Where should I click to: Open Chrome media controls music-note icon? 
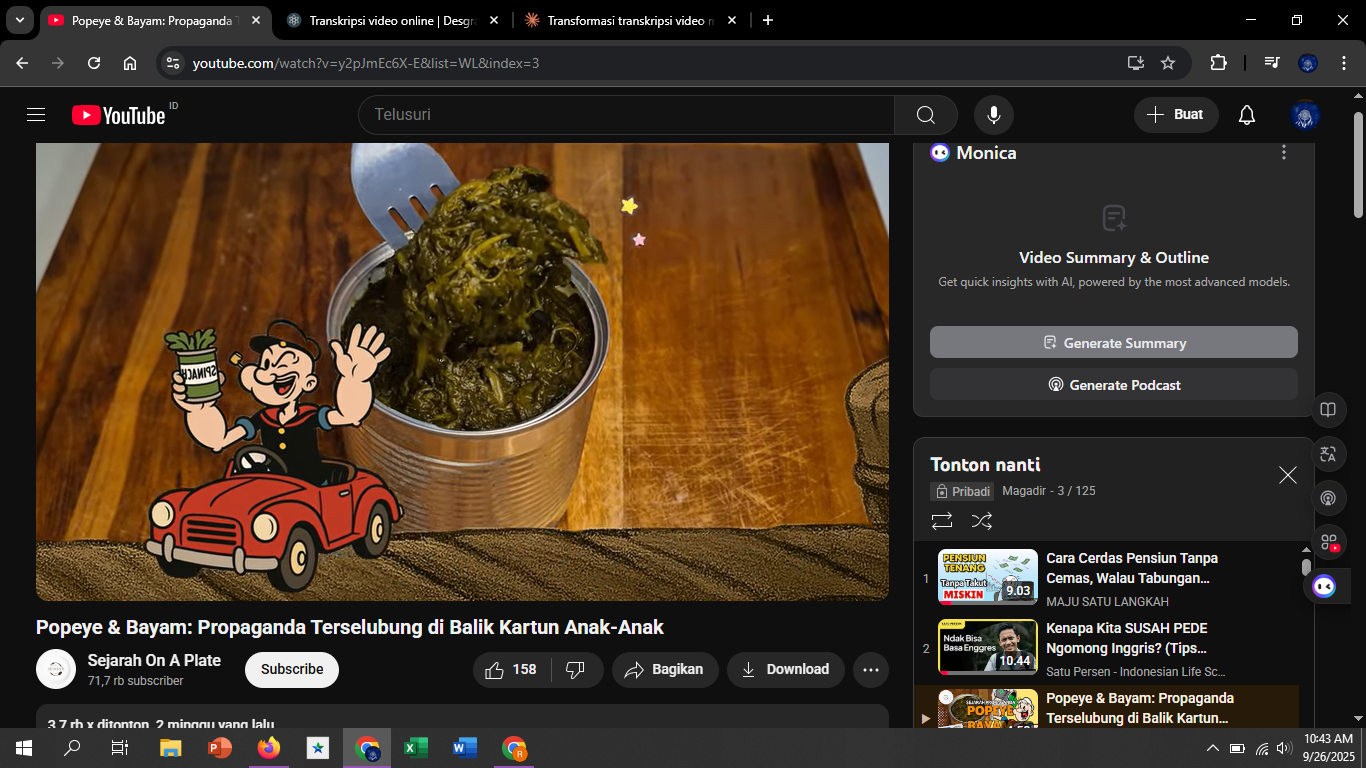[x=1272, y=63]
